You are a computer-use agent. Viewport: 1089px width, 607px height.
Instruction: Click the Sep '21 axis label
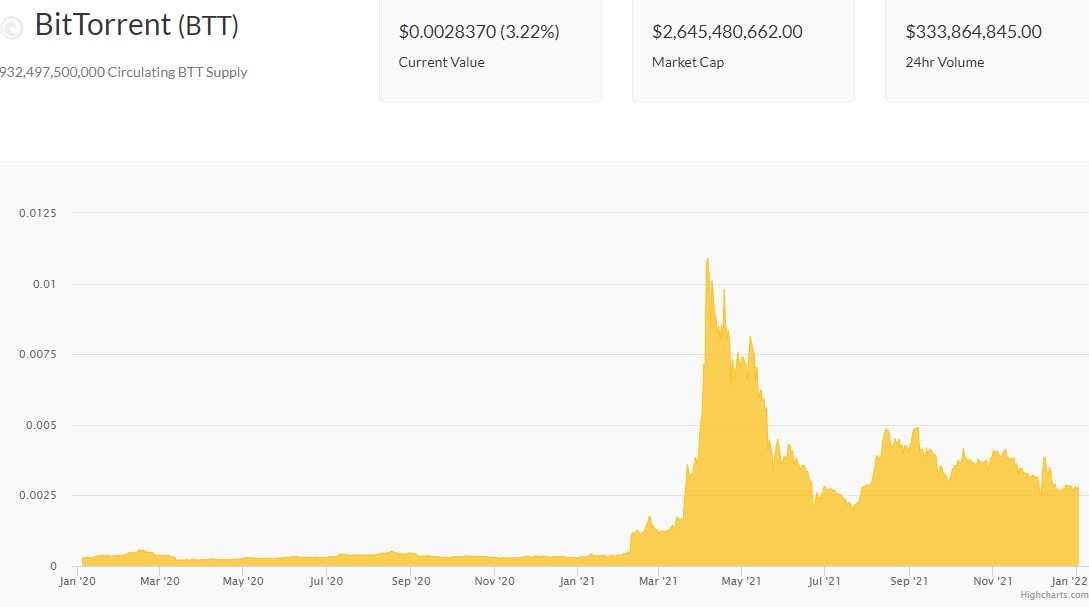tap(908, 581)
